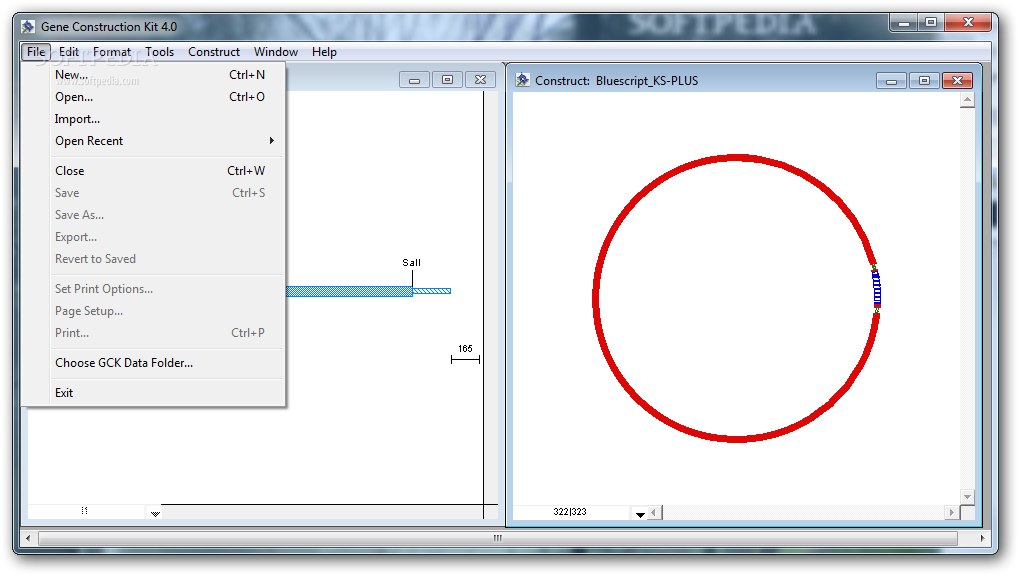Viewport: 1019px width, 575px height.
Task: Open the Window menu
Action: point(276,52)
